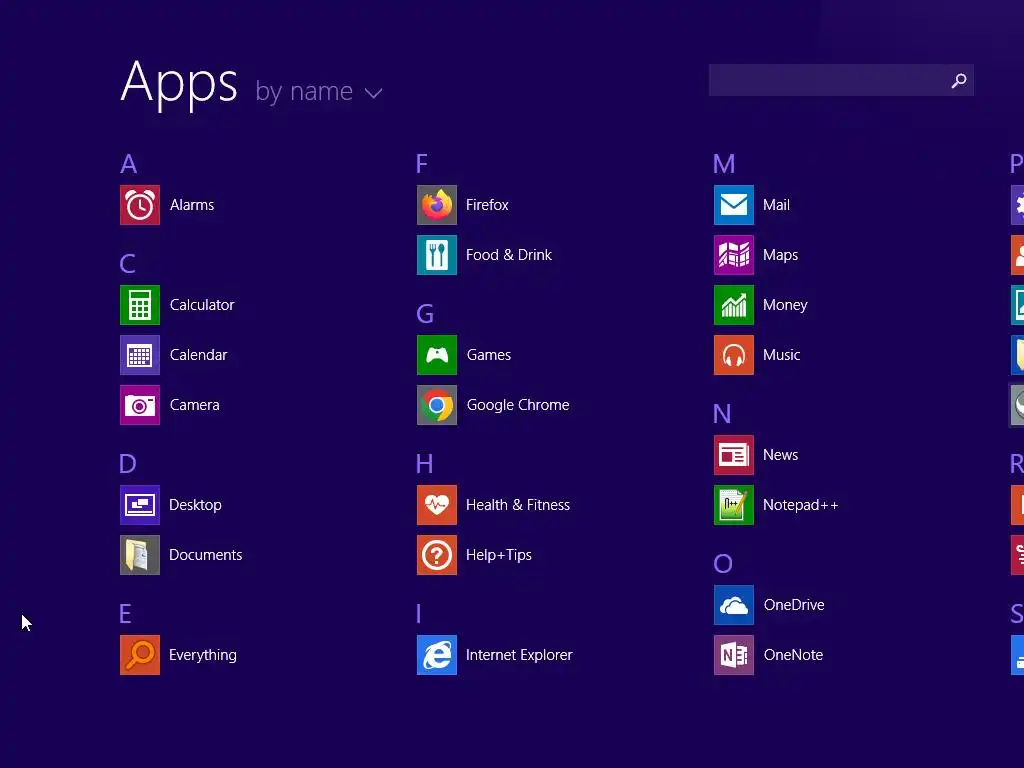This screenshot has height=768, width=1024.
Task: Select the letter D group header
Action: 128,464
